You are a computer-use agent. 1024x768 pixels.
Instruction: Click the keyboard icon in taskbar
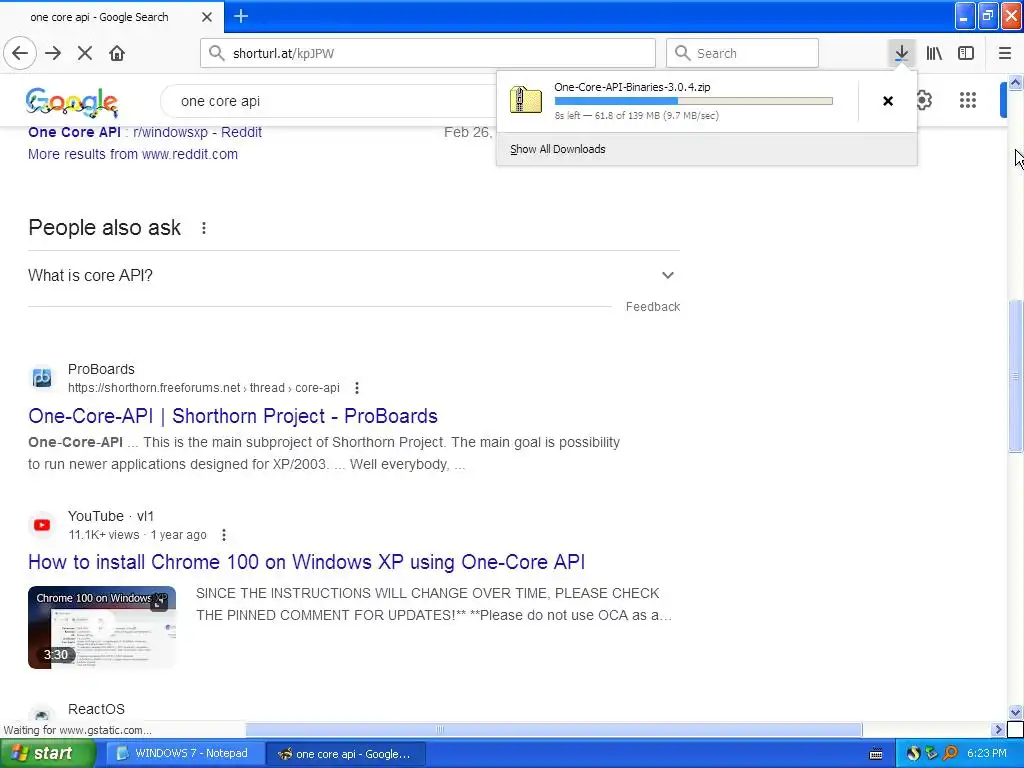[x=876, y=754]
